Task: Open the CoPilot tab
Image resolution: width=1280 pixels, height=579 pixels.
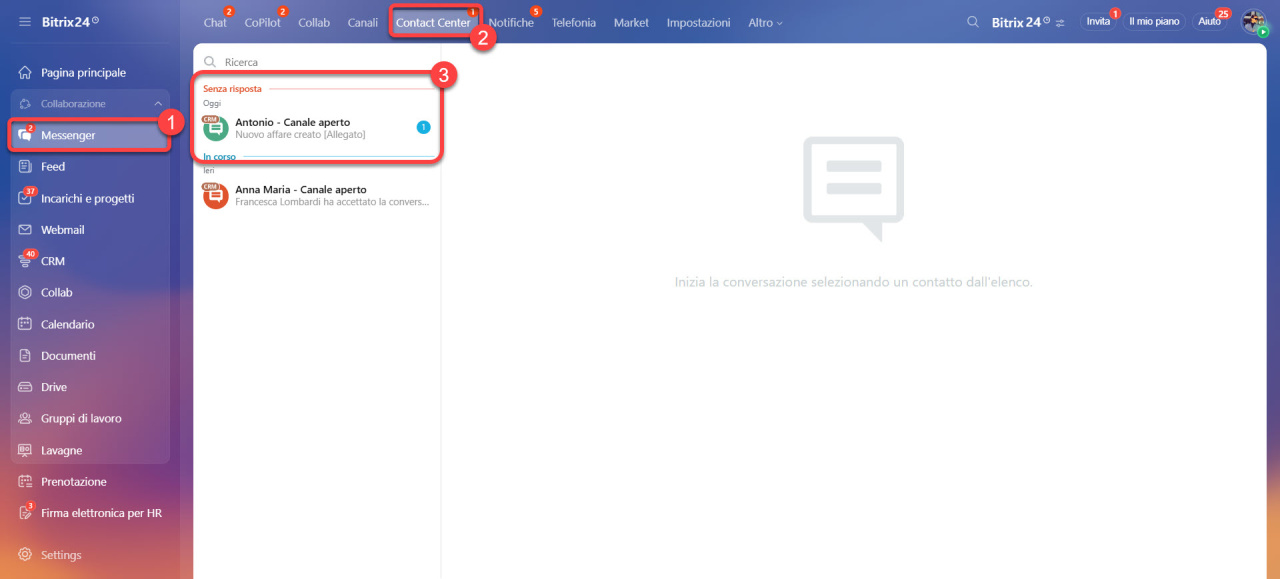Action: (x=262, y=22)
